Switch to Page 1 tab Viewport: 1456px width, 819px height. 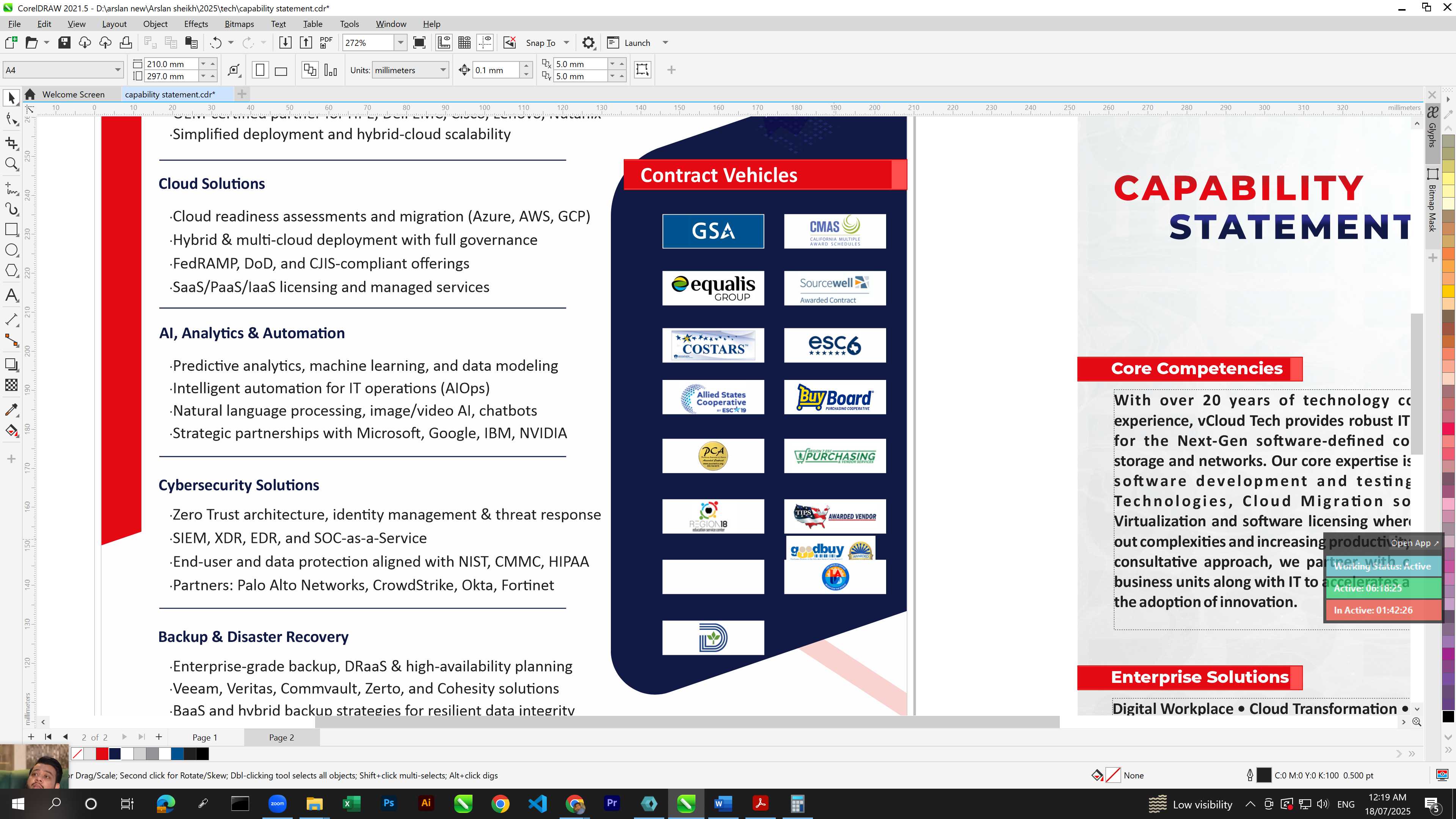(205, 737)
